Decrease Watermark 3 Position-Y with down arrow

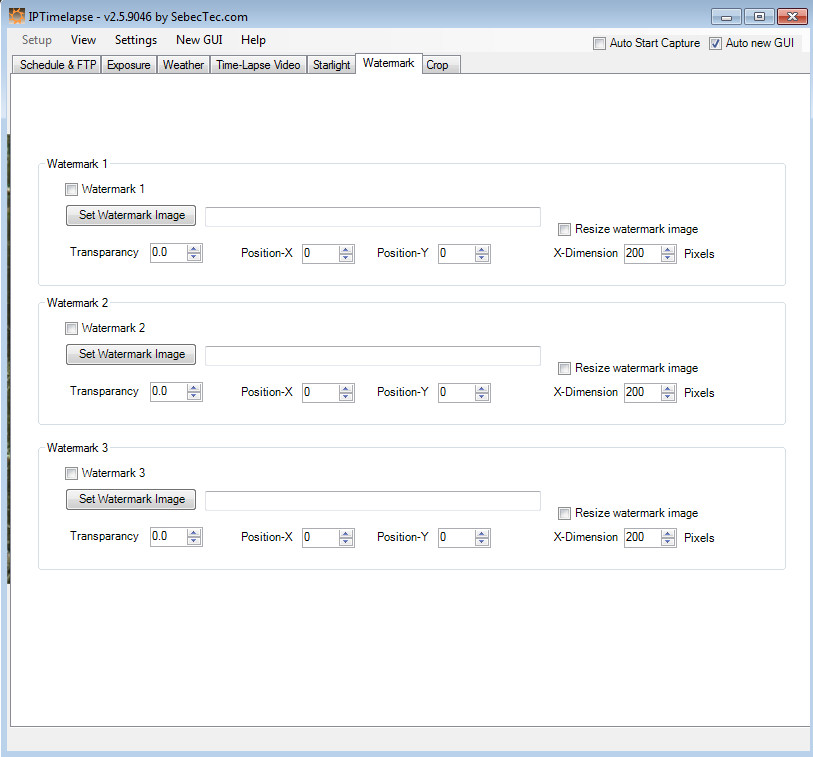point(482,542)
